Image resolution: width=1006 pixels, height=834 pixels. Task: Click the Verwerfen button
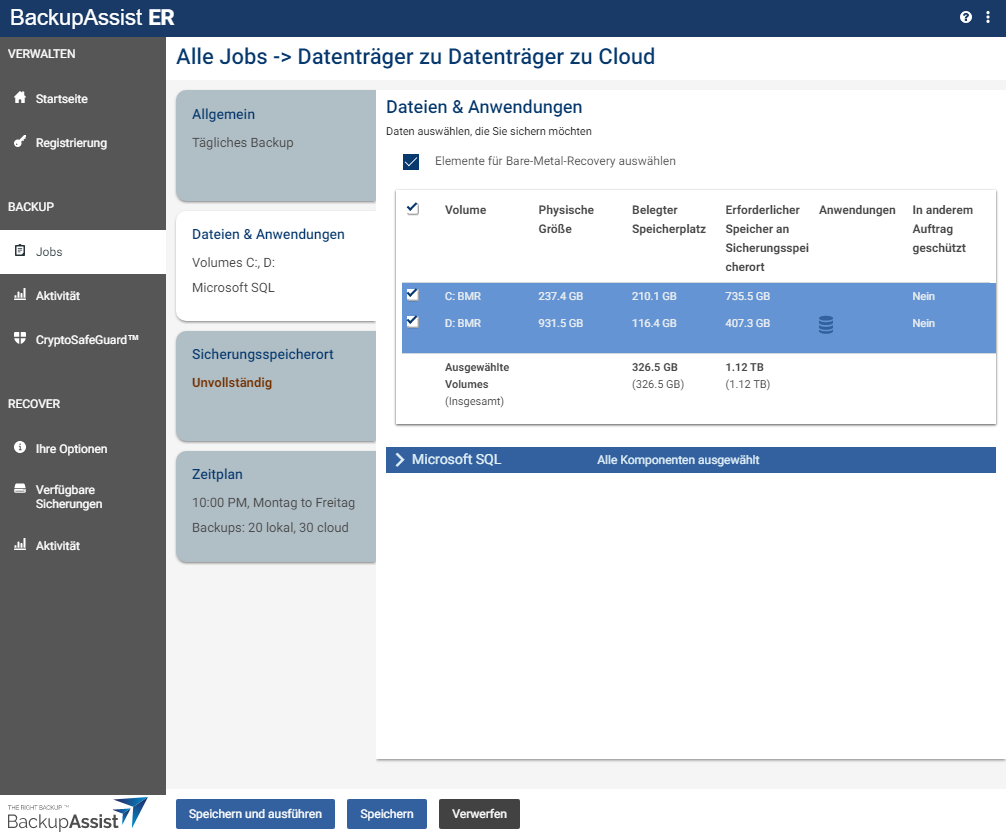[479, 814]
